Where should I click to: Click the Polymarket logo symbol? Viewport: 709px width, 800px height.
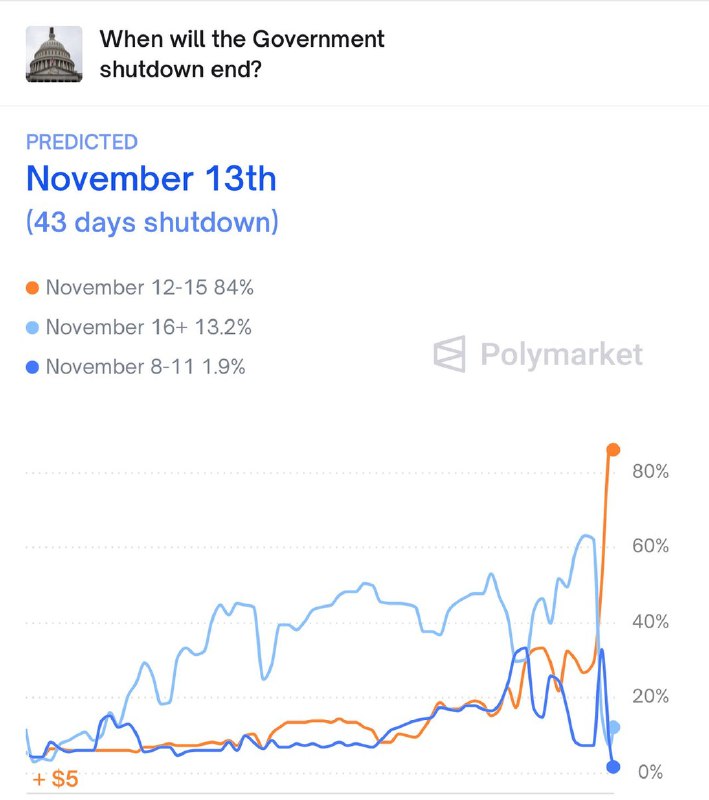(x=450, y=354)
